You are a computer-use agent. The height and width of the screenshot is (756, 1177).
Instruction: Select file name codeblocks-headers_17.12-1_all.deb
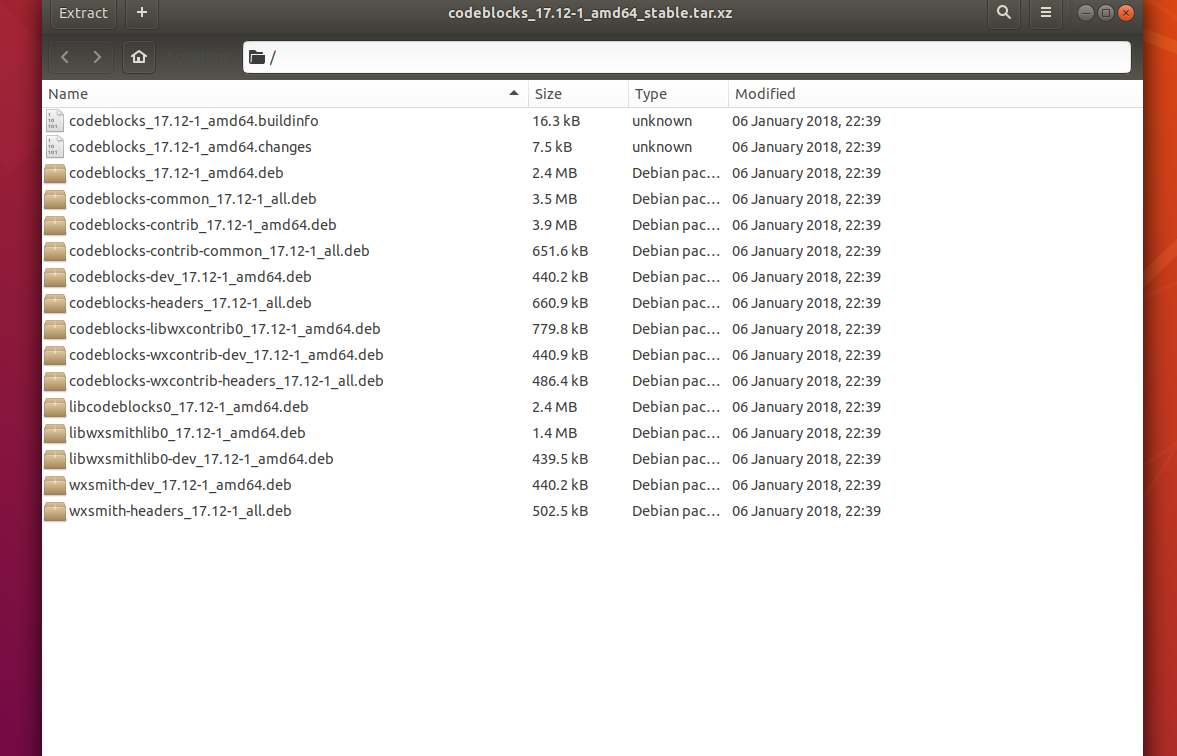pos(190,303)
